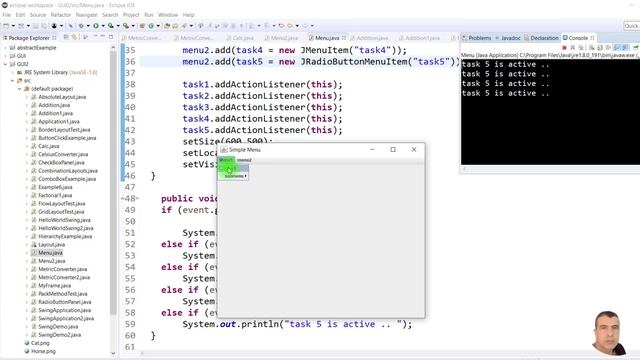Click the New file toolbar icon
This screenshot has width=640, height=360.
pyautogui.click(x=6, y=26)
